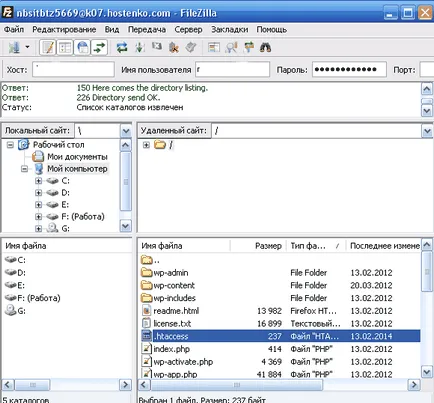Image resolution: width=434 pixels, height=403 pixels.
Task: Open the Закладки menu
Action: click(229, 30)
